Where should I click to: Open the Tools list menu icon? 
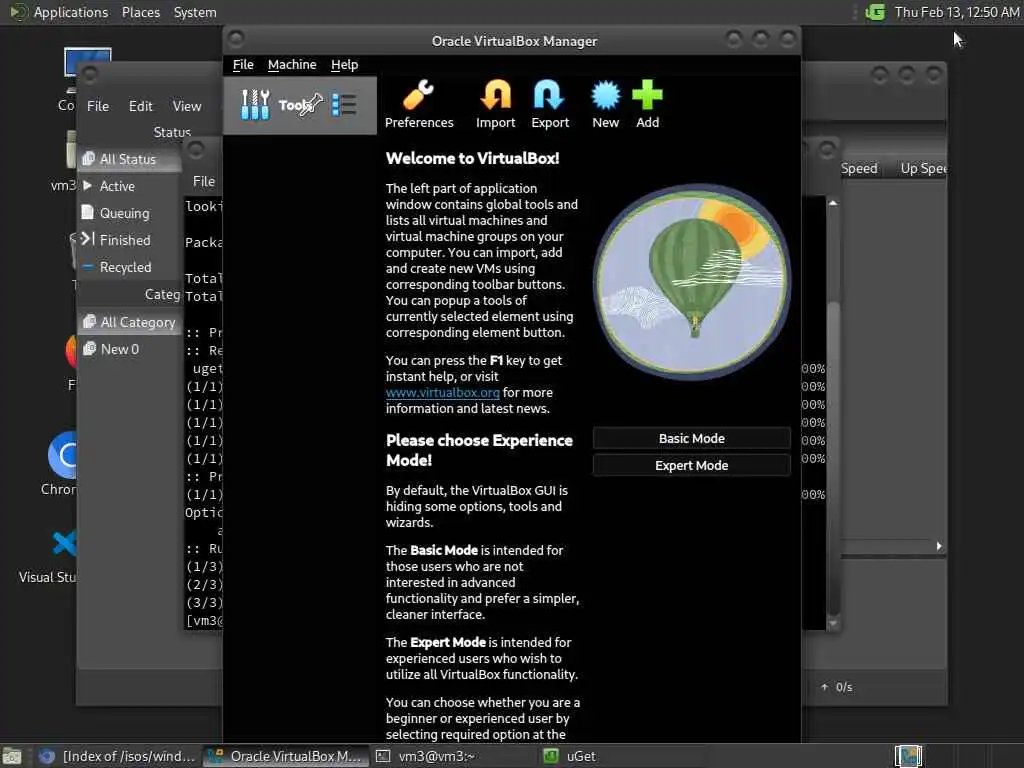(344, 105)
